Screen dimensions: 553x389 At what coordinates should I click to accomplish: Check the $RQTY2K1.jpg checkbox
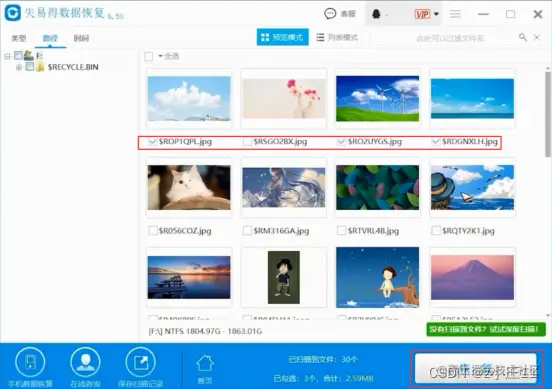pyautogui.click(x=436, y=231)
